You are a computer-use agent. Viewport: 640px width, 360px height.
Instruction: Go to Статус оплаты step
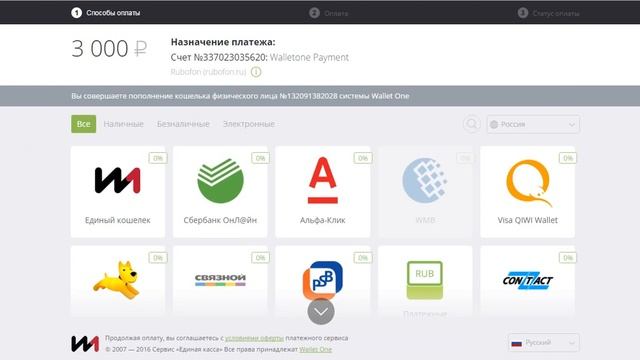556,13
